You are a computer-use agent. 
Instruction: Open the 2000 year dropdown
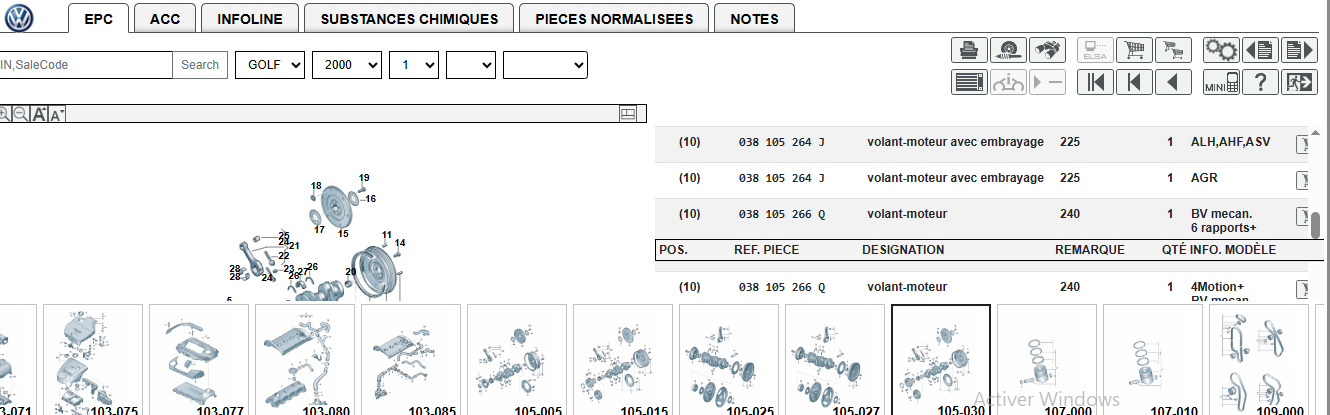click(347, 65)
